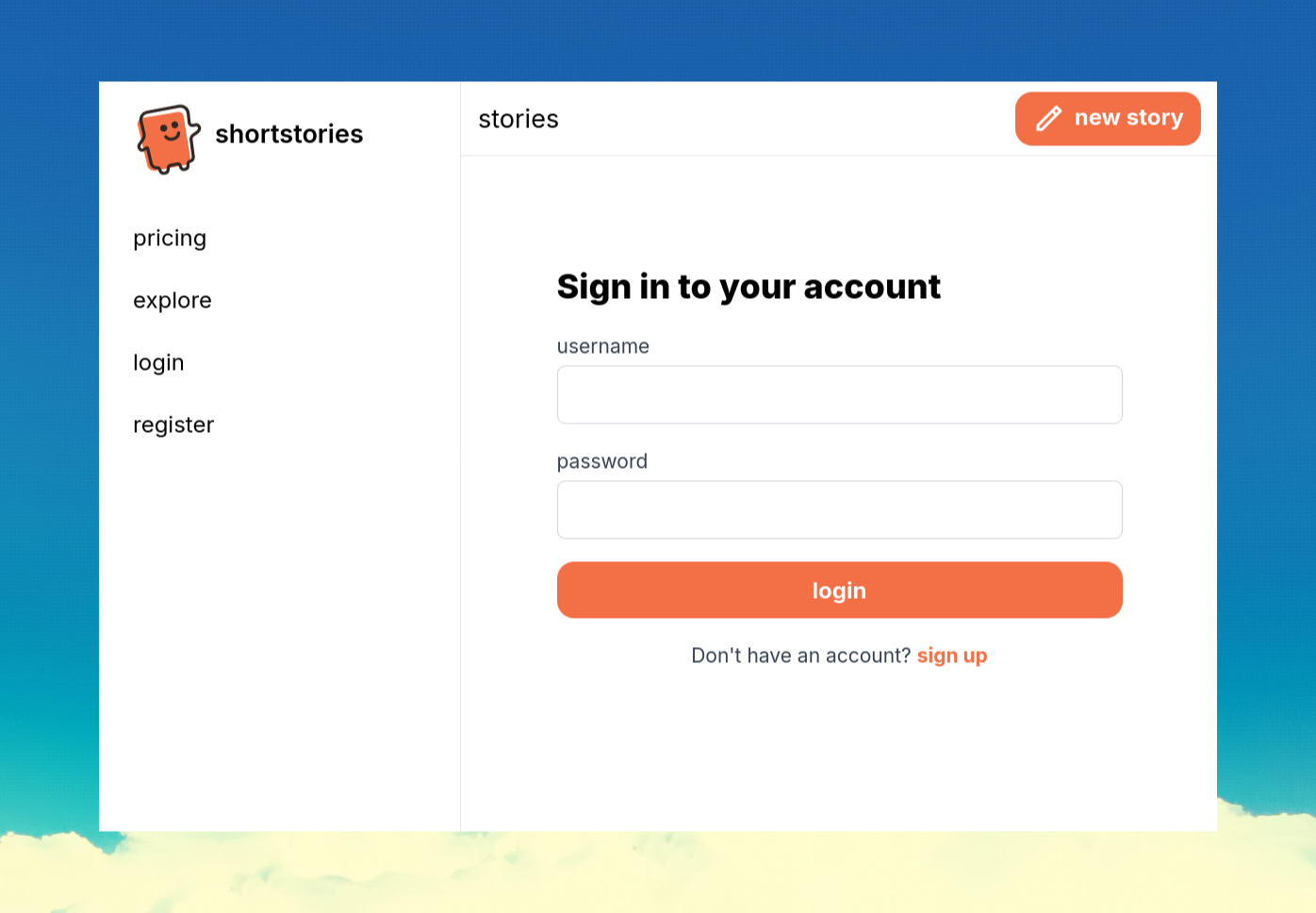
Task: Focus the username input field
Action: click(x=839, y=395)
